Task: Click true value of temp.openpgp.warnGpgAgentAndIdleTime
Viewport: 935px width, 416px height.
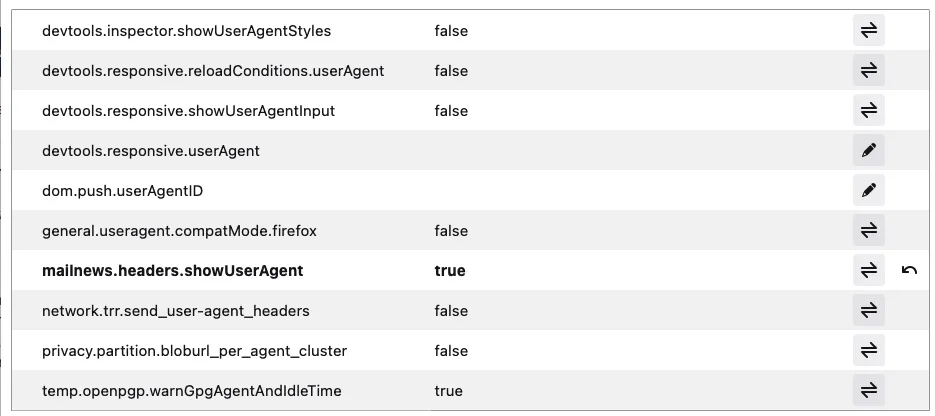Action: click(x=448, y=391)
